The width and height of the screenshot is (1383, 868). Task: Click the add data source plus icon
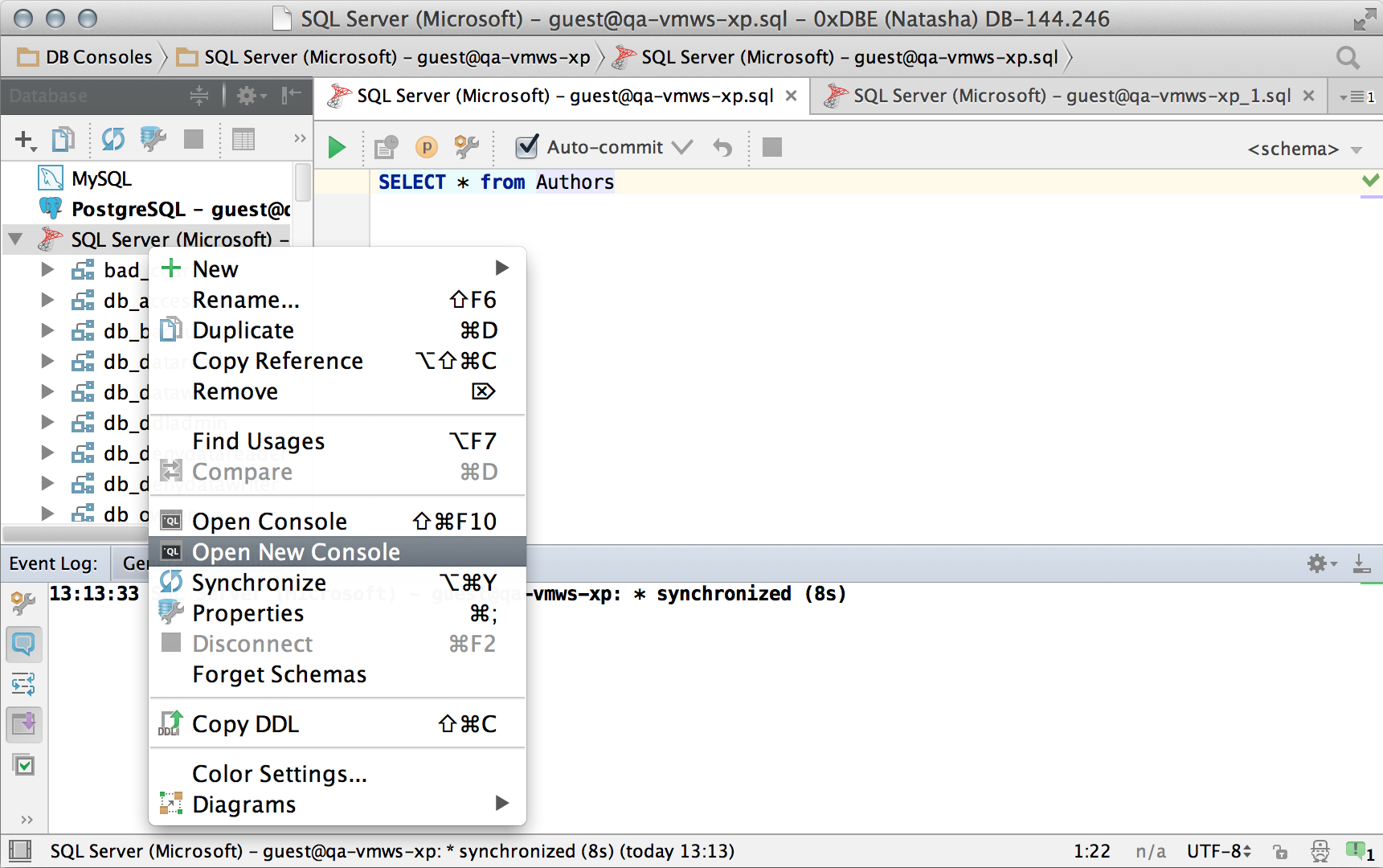(25, 140)
